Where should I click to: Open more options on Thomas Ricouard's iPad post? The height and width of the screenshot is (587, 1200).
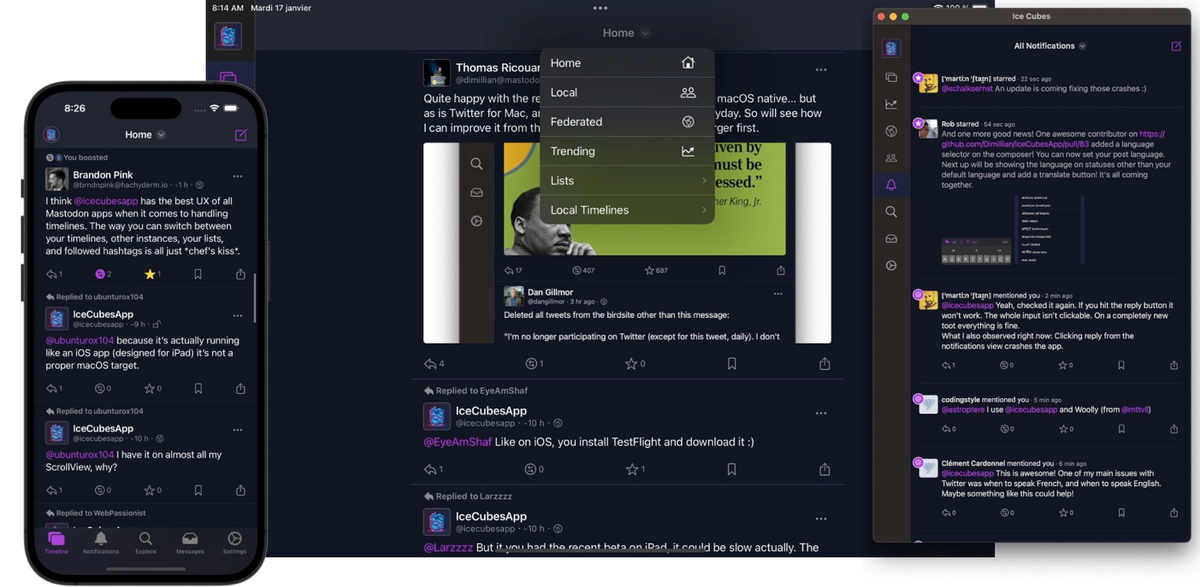821,70
